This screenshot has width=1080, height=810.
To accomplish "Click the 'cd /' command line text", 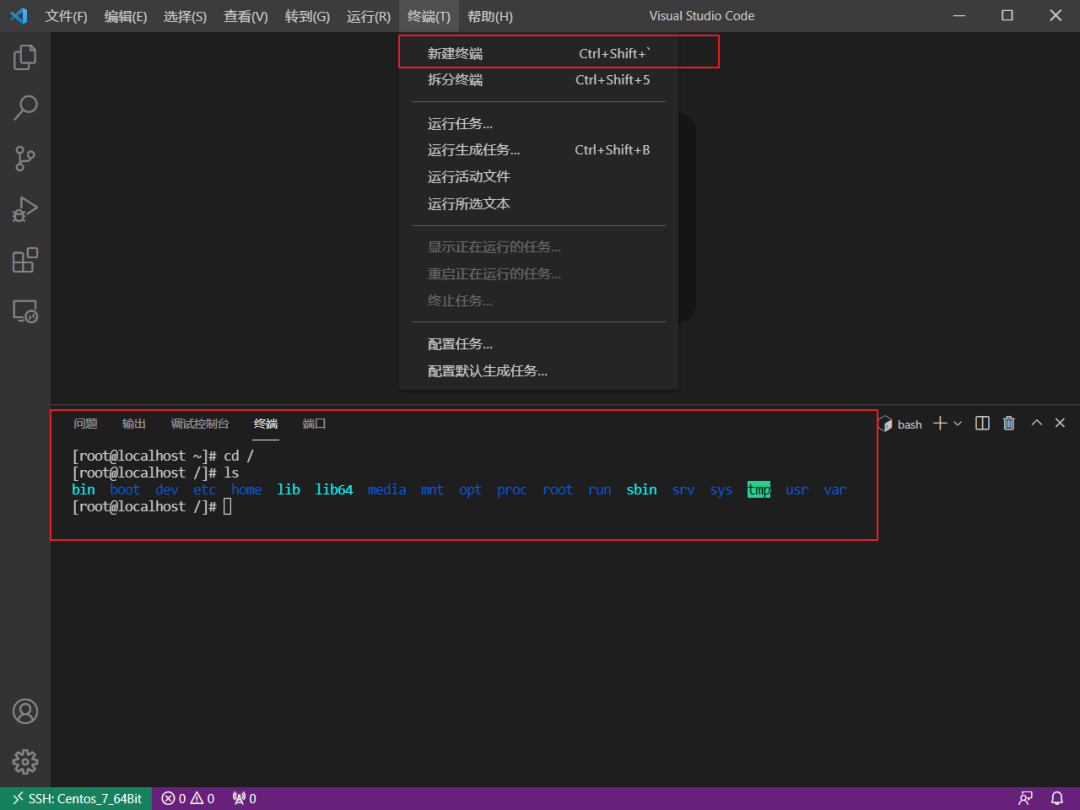I will click(x=239, y=456).
